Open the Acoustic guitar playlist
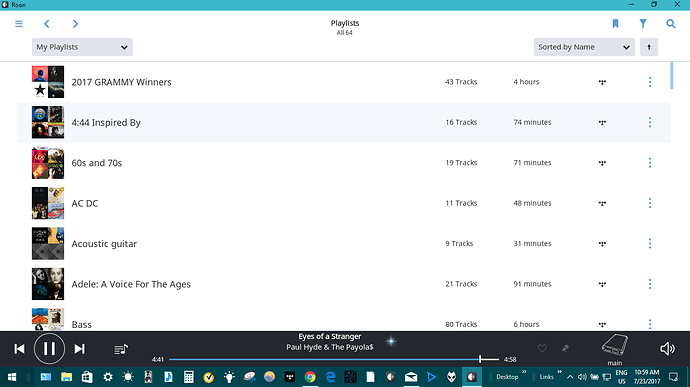 pos(104,244)
